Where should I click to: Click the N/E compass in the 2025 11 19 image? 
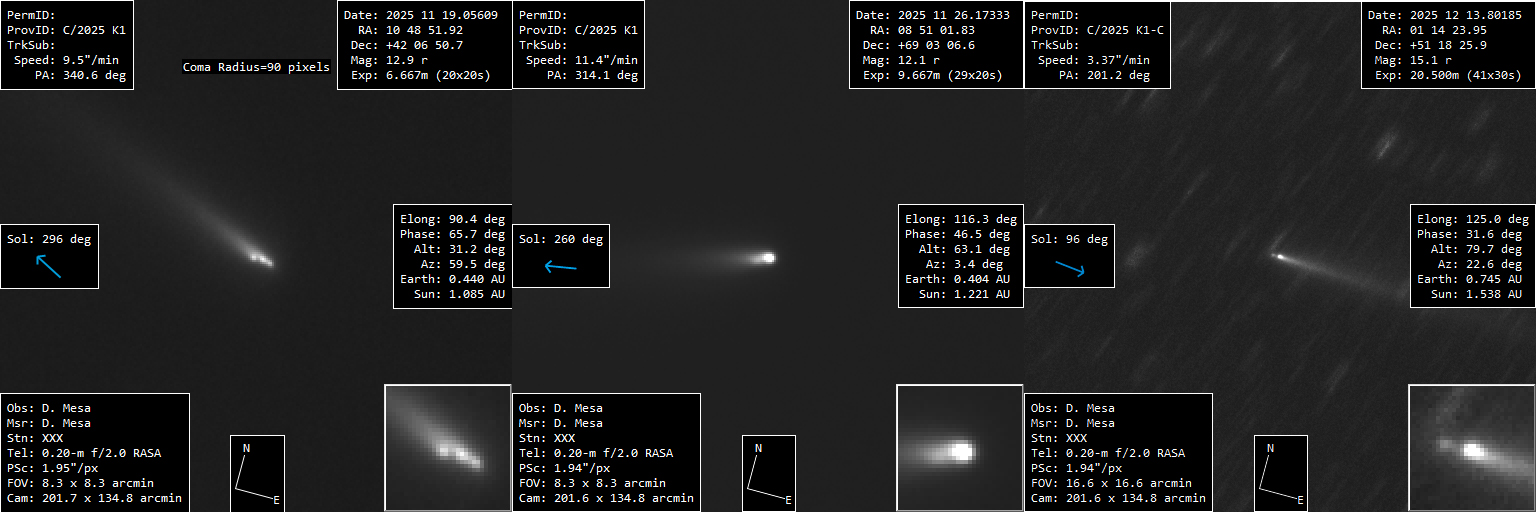coord(258,473)
